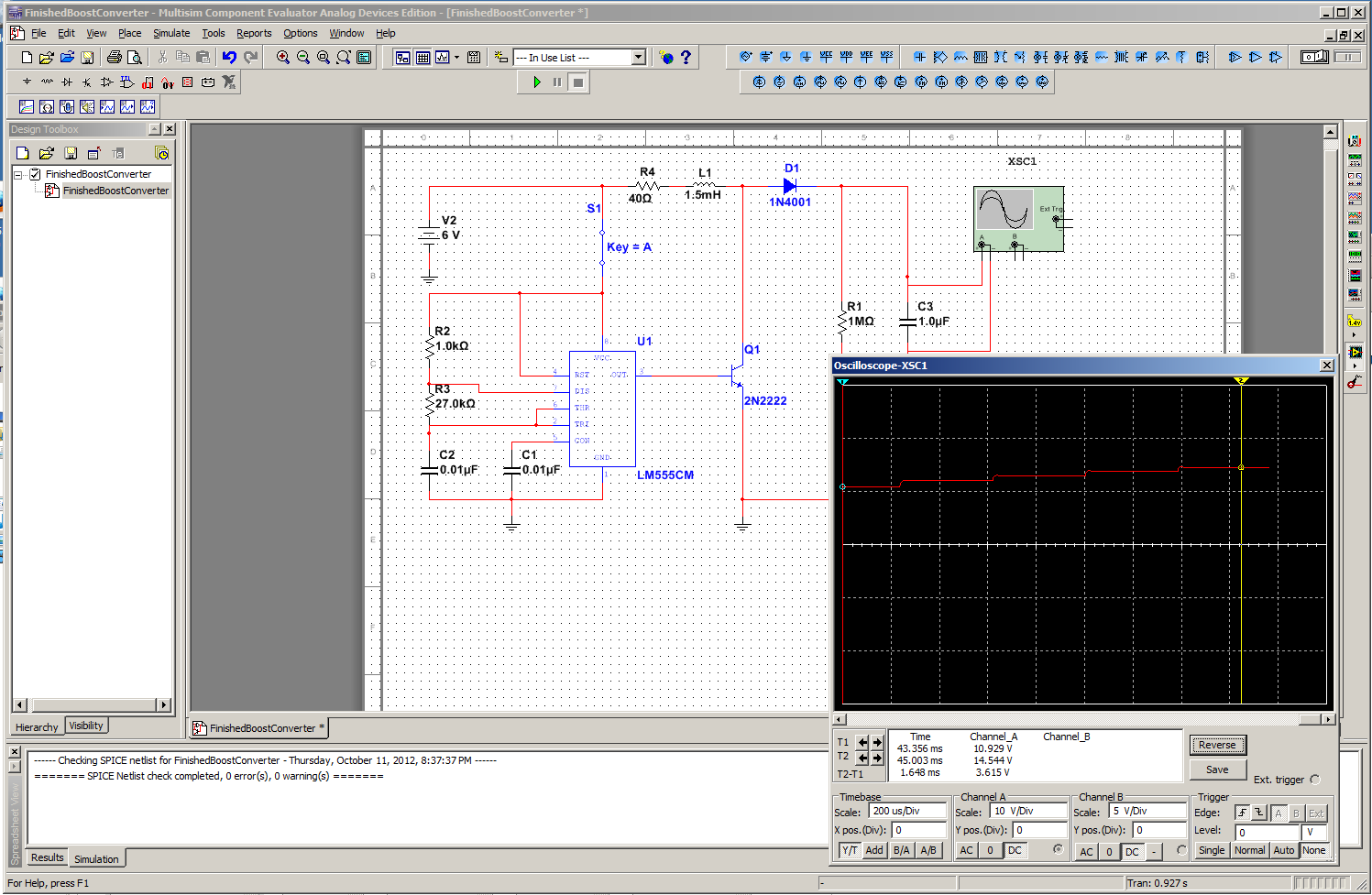Click the blue question mark Help icon
The width and height of the screenshot is (1372, 895).
point(686,57)
